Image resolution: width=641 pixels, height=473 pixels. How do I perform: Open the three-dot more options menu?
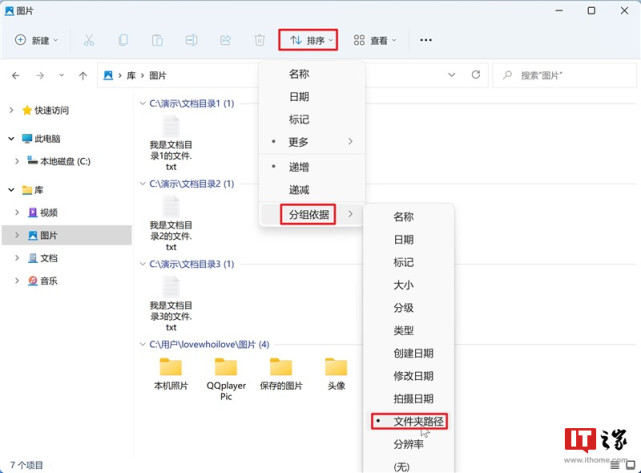tap(426, 40)
